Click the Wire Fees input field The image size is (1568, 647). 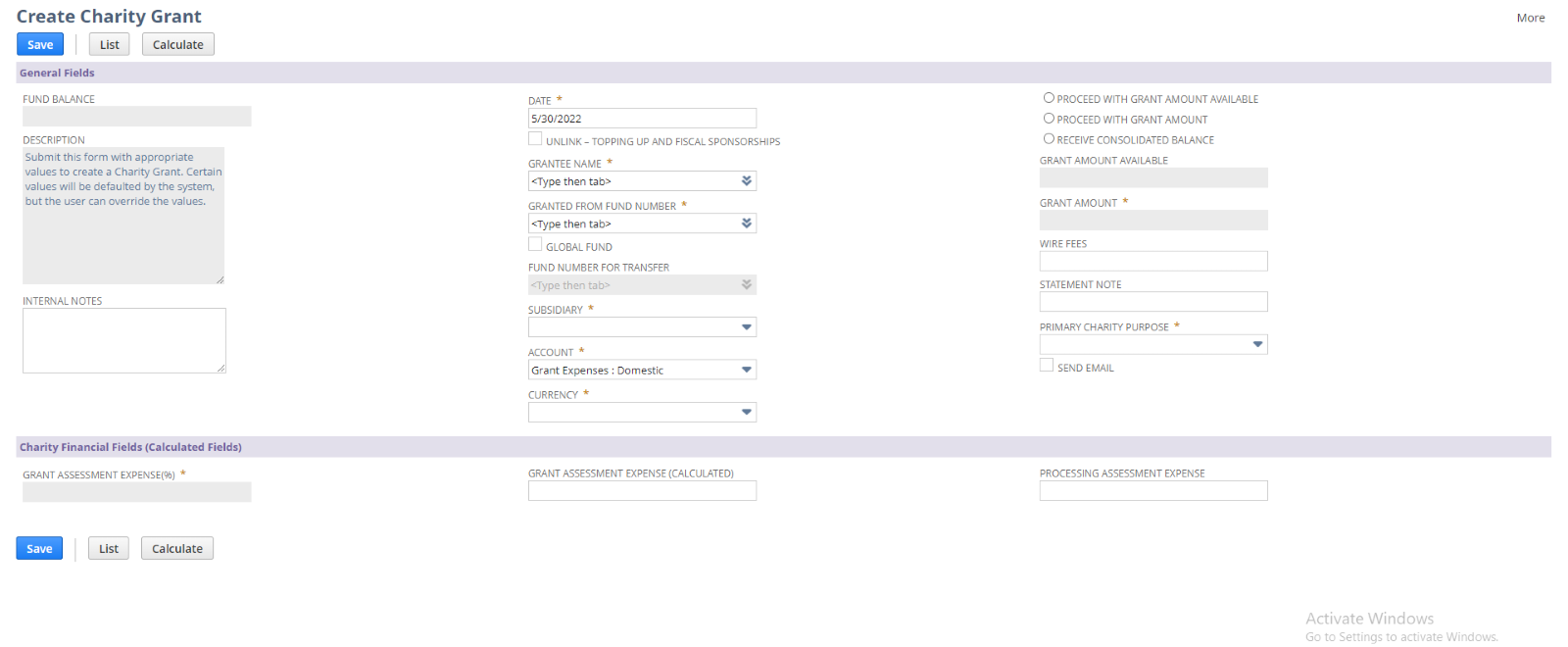[1152, 261]
